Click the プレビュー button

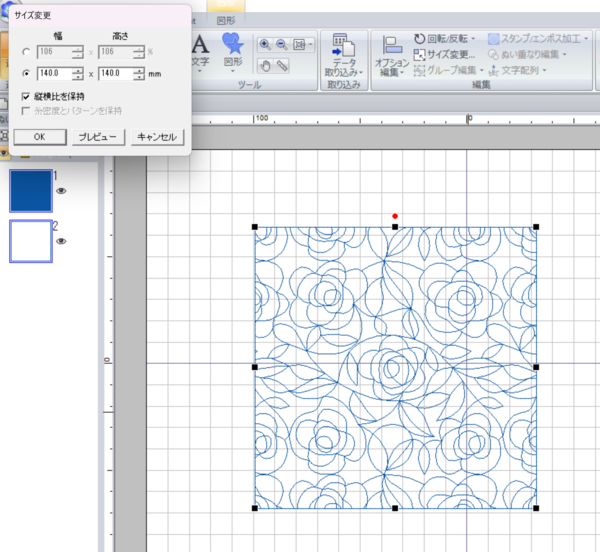(x=98, y=136)
